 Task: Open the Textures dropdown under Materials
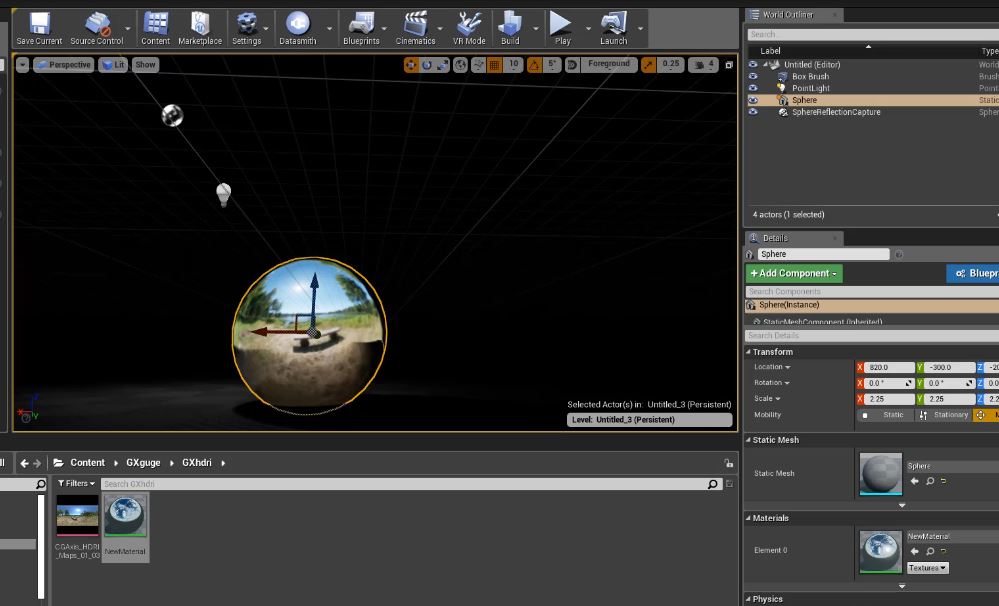pyautogui.click(x=927, y=568)
